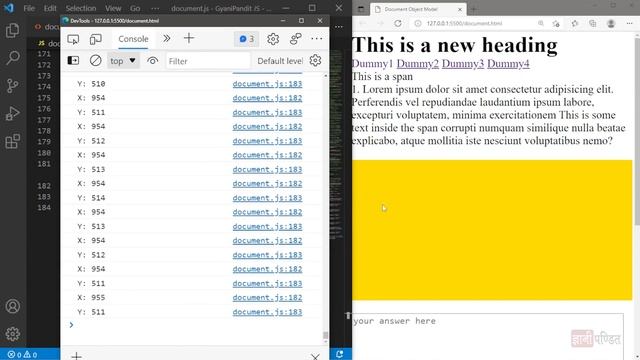The width and height of the screenshot is (640, 360).
Task: Click the Dummy2 link on page
Action: coord(418,64)
